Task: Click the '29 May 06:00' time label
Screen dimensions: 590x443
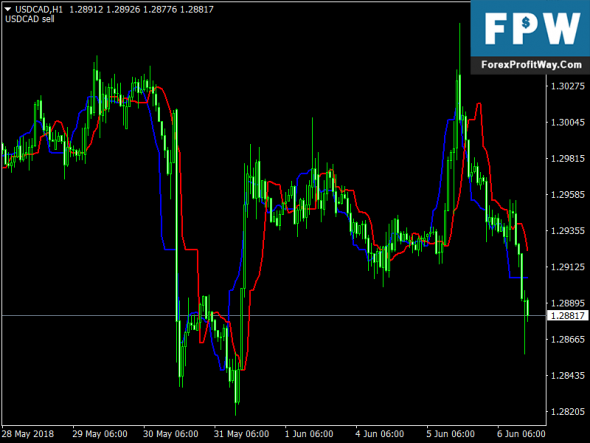Action: tap(100, 434)
